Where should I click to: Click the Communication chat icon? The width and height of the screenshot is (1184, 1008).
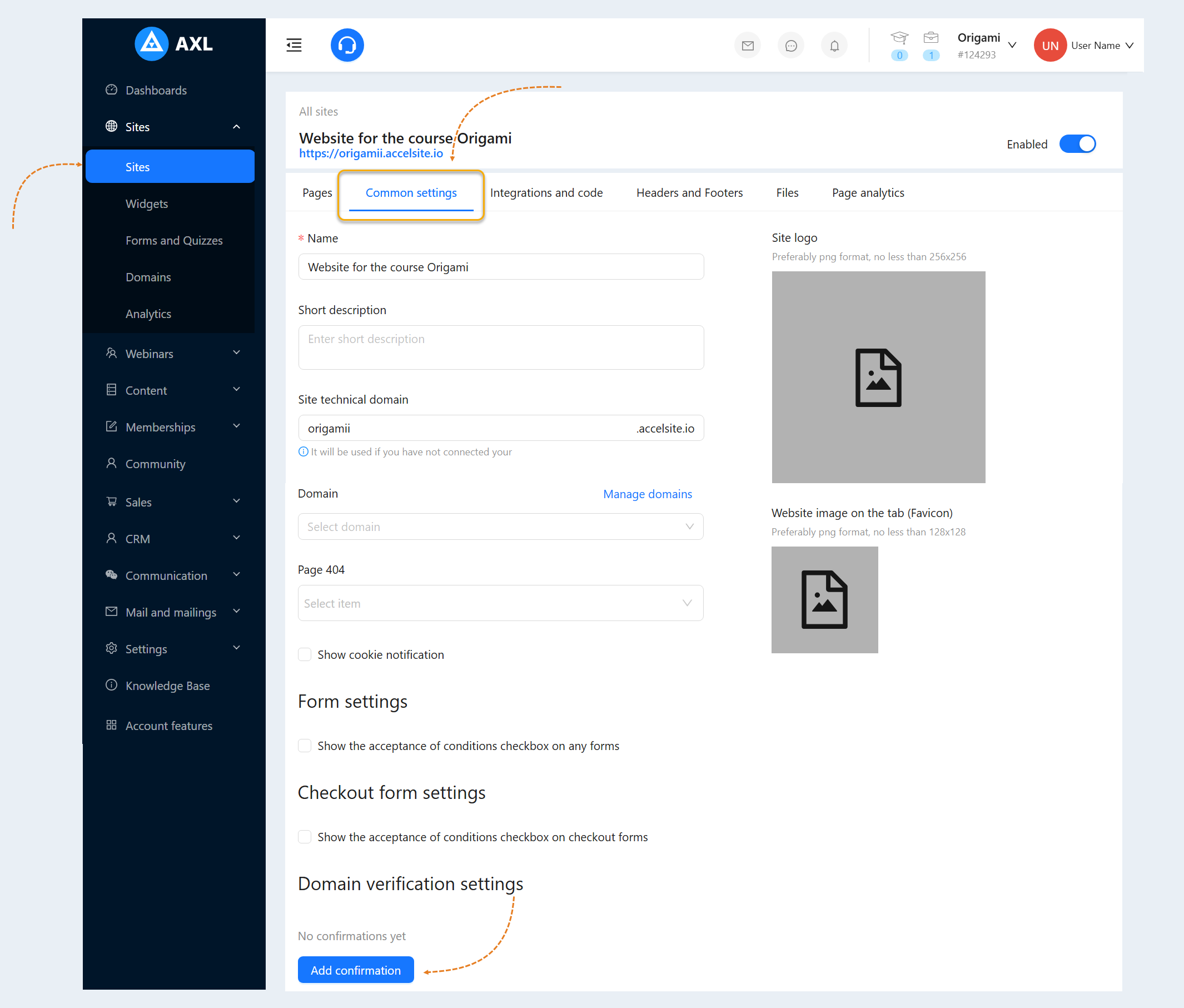point(111,575)
